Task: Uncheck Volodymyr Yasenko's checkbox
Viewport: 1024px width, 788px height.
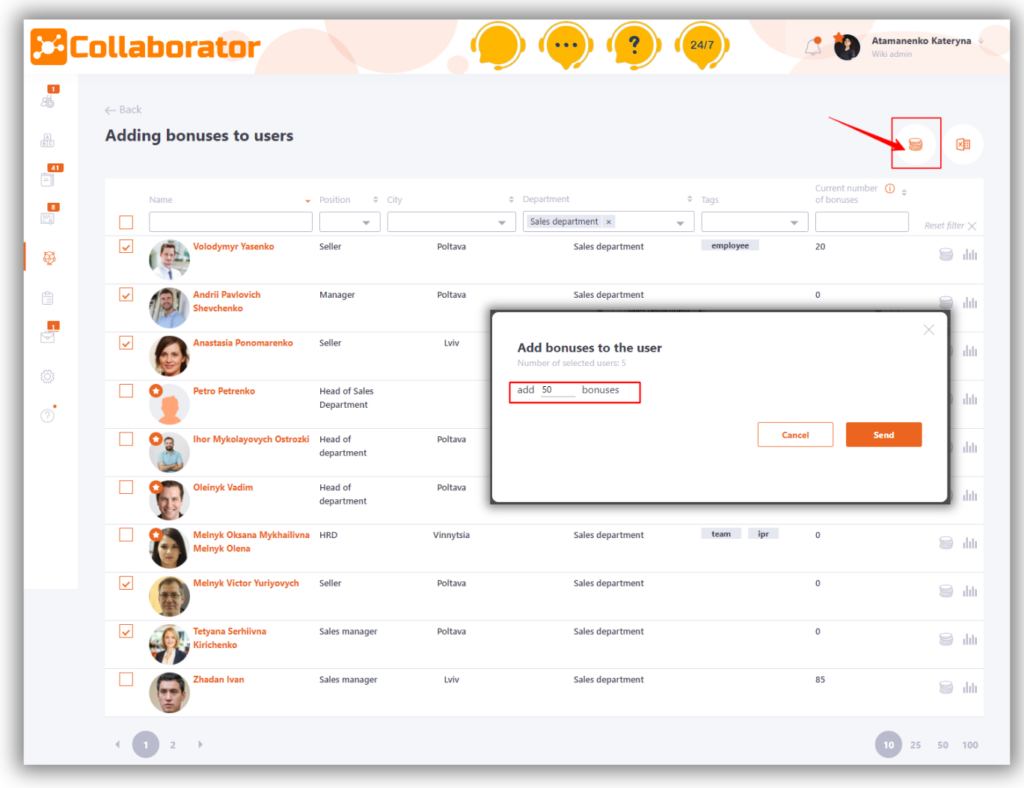Action: [126, 246]
